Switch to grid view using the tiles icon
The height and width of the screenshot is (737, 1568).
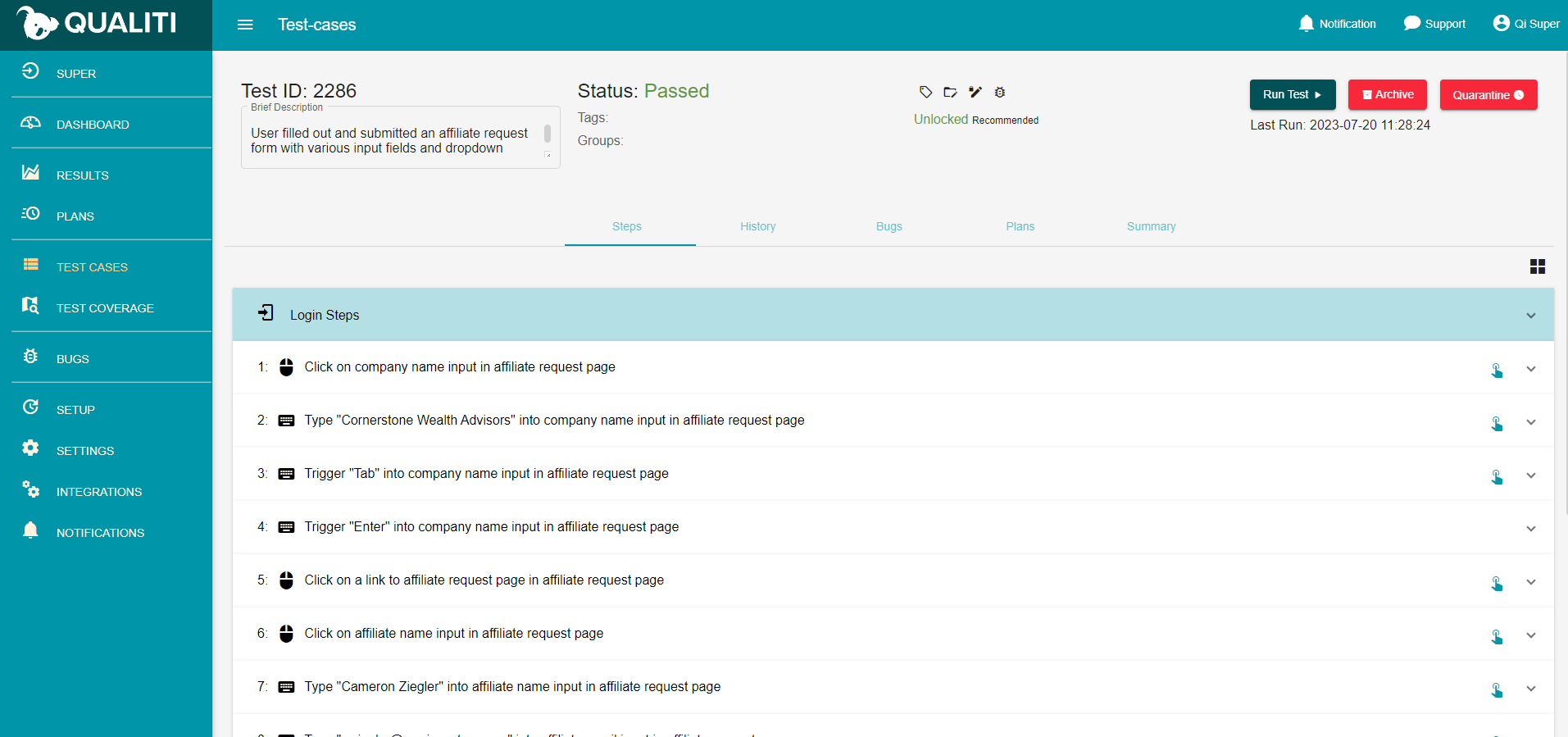tap(1537, 266)
